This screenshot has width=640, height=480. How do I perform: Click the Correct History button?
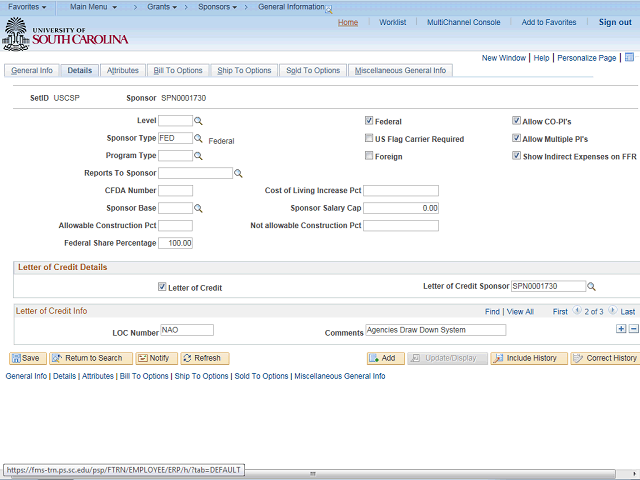[x=605, y=358]
